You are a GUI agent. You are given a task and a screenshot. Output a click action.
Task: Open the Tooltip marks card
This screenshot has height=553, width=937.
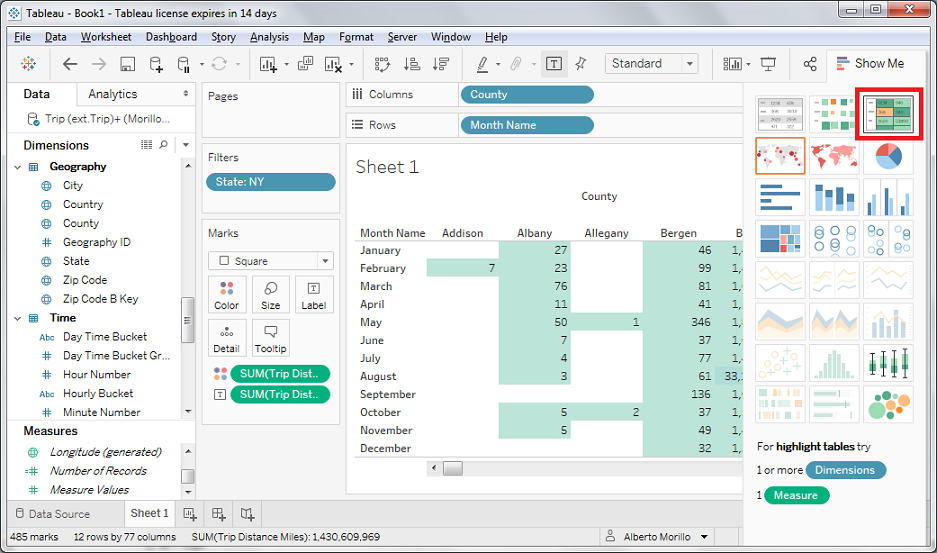(270, 338)
